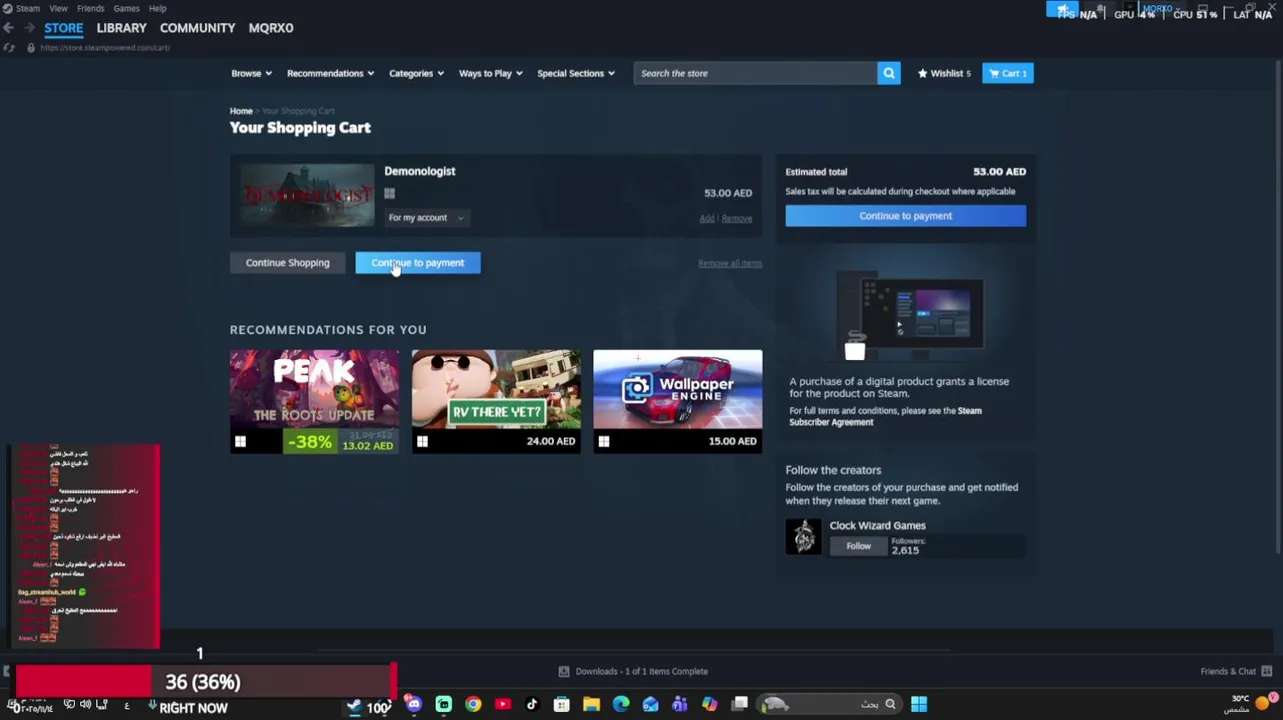Image resolution: width=1283 pixels, height=720 pixels.
Task: Switch to the COMMUNITY tab
Action: [x=197, y=28]
